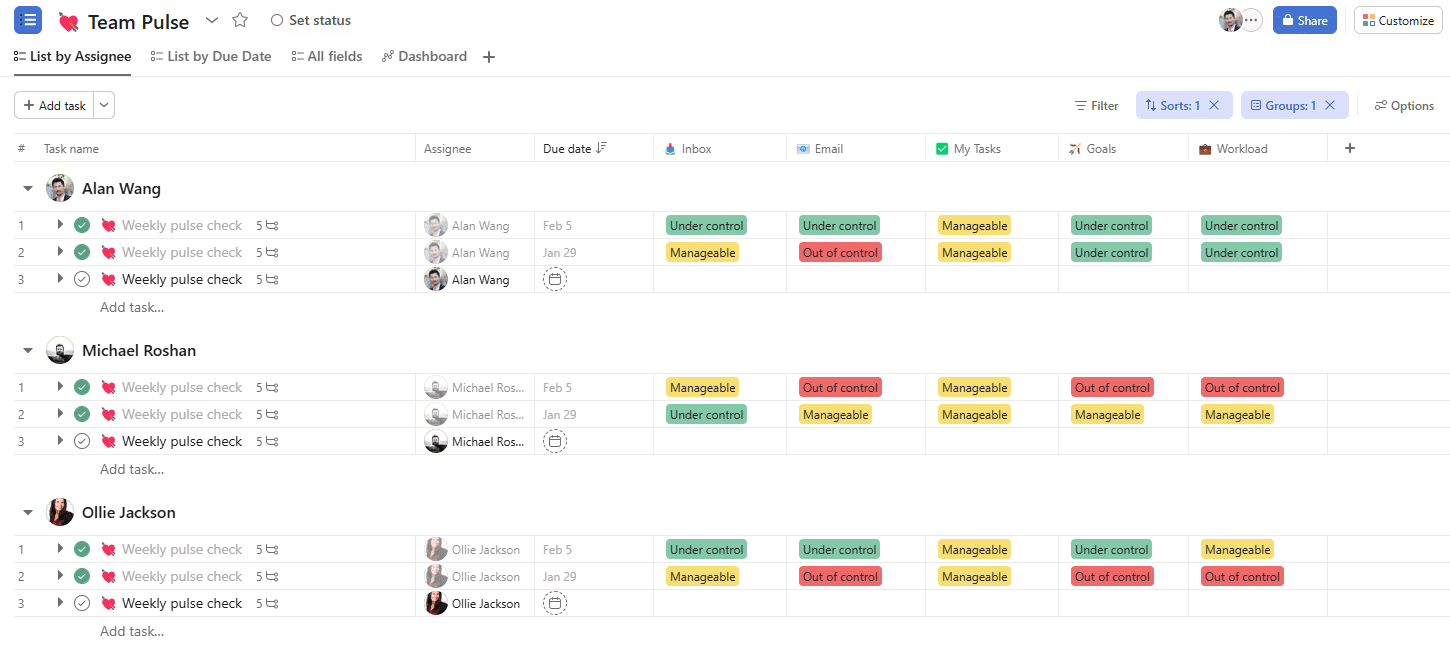Remove the Sorts filter using its X icon
The height and width of the screenshot is (657, 1450).
coord(1214,105)
